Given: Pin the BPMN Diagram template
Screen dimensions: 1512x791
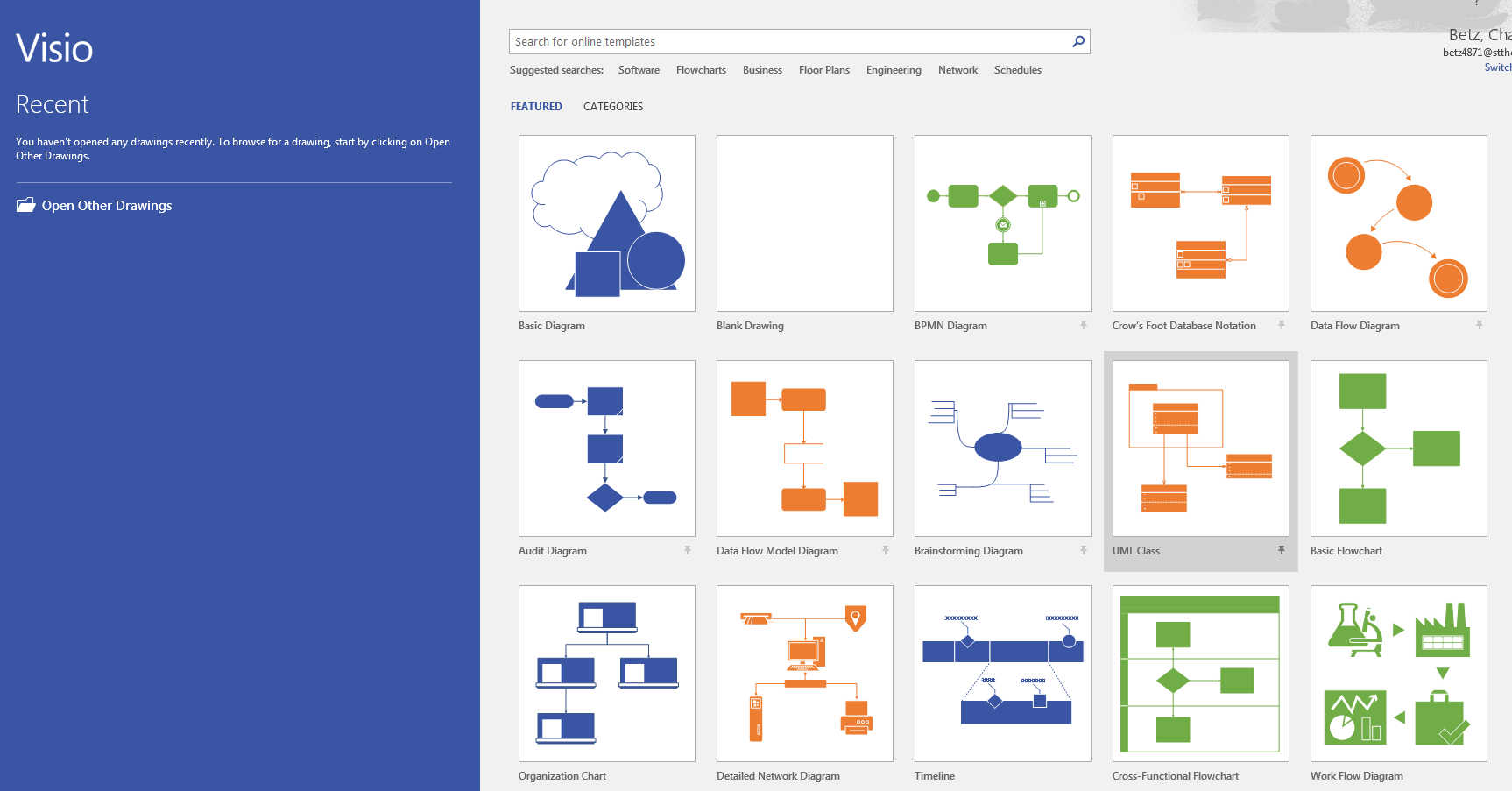Looking at the screenshot, I should click(1084, 325).
